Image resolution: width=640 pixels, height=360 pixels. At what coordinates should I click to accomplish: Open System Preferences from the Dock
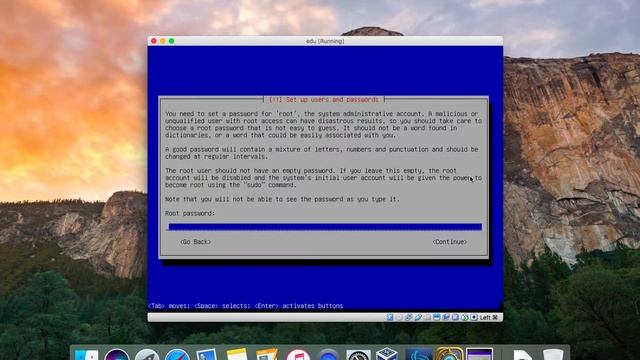[358, 354]
